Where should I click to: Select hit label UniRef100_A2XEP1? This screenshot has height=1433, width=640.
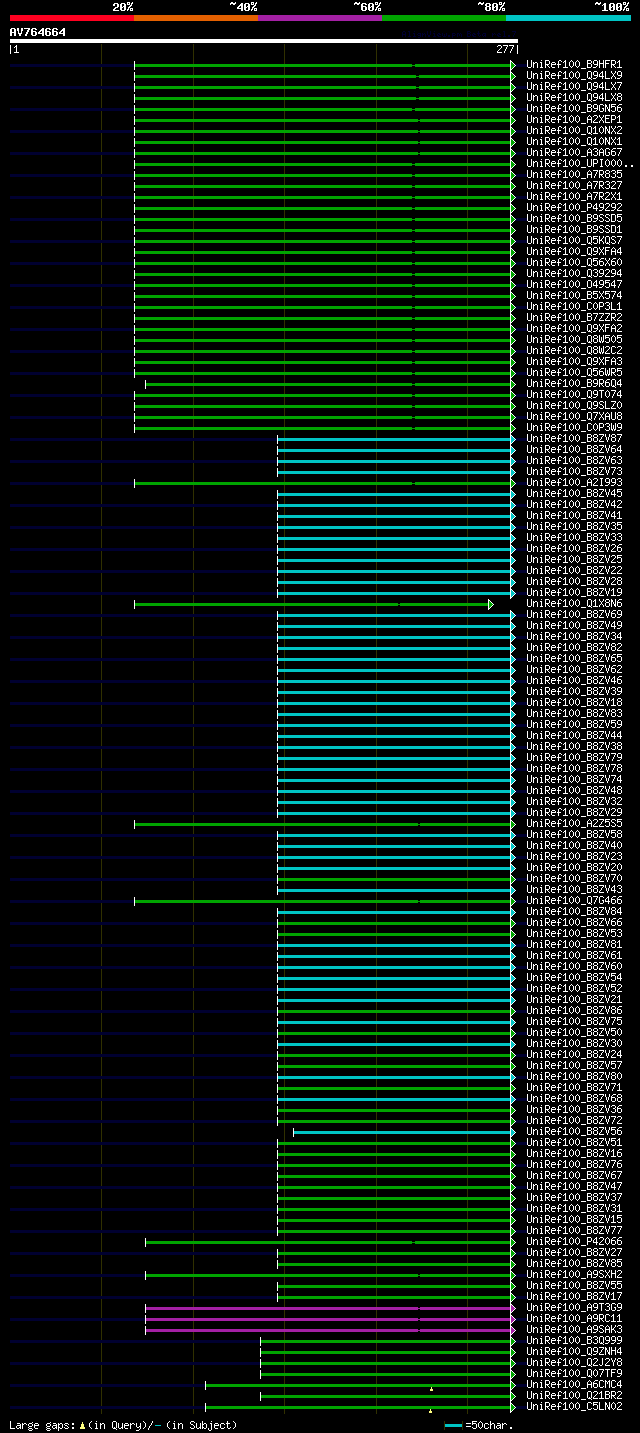click(574, 120)
